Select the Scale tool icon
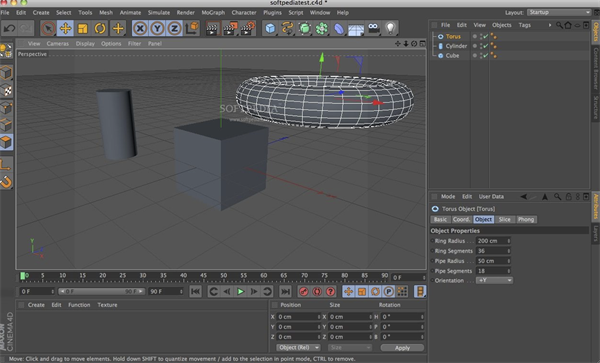The width and height of the screenshot is (600, 363). coord(83,28)
